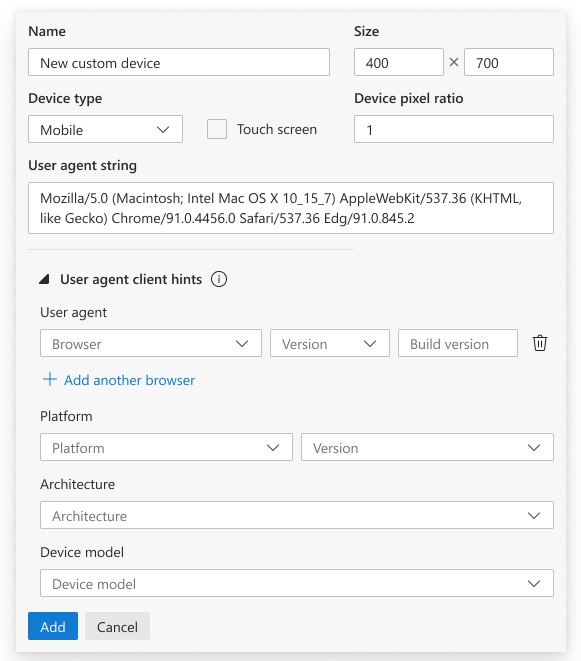This screenshot has height=661, width=581.
Task: Focus the Build version field
Action: (x=458, y=343)
